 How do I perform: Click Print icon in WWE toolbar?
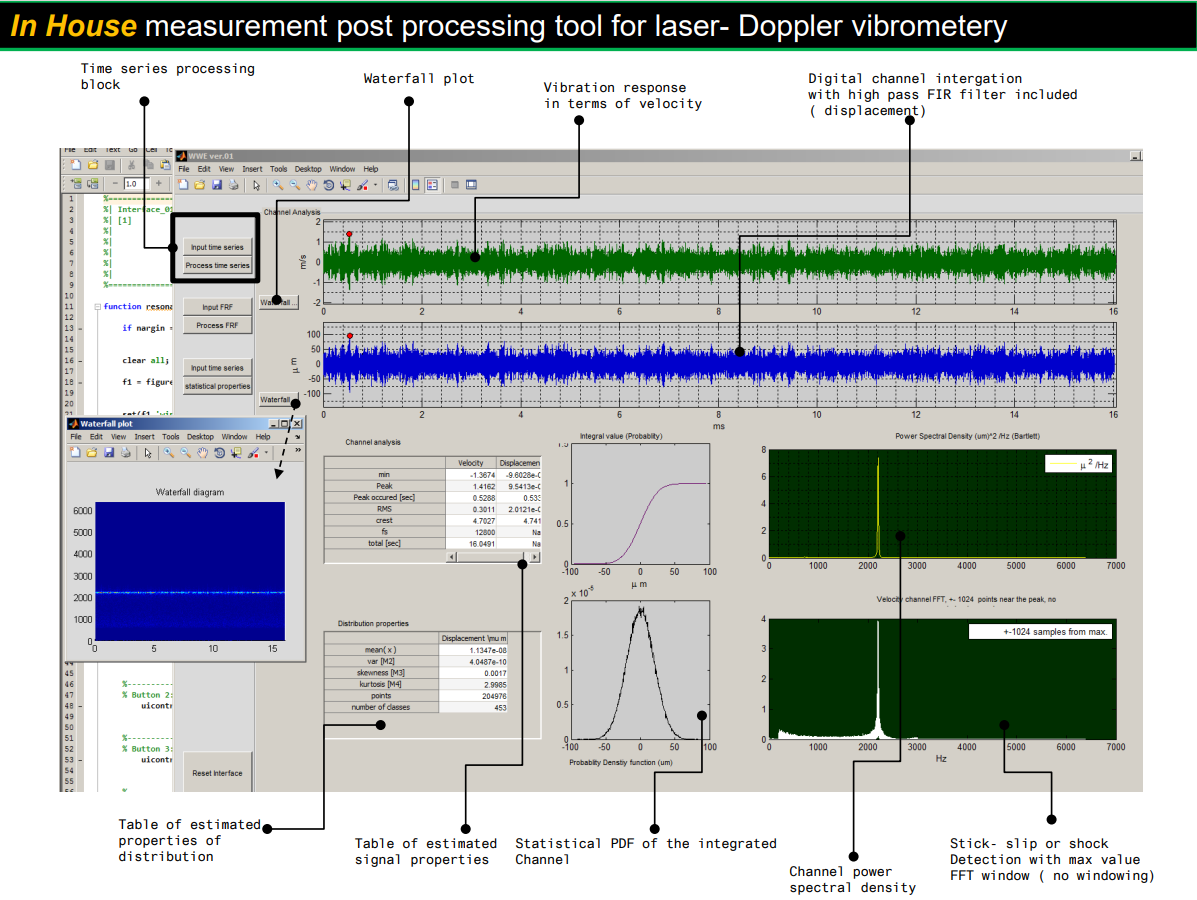[233, 185]
